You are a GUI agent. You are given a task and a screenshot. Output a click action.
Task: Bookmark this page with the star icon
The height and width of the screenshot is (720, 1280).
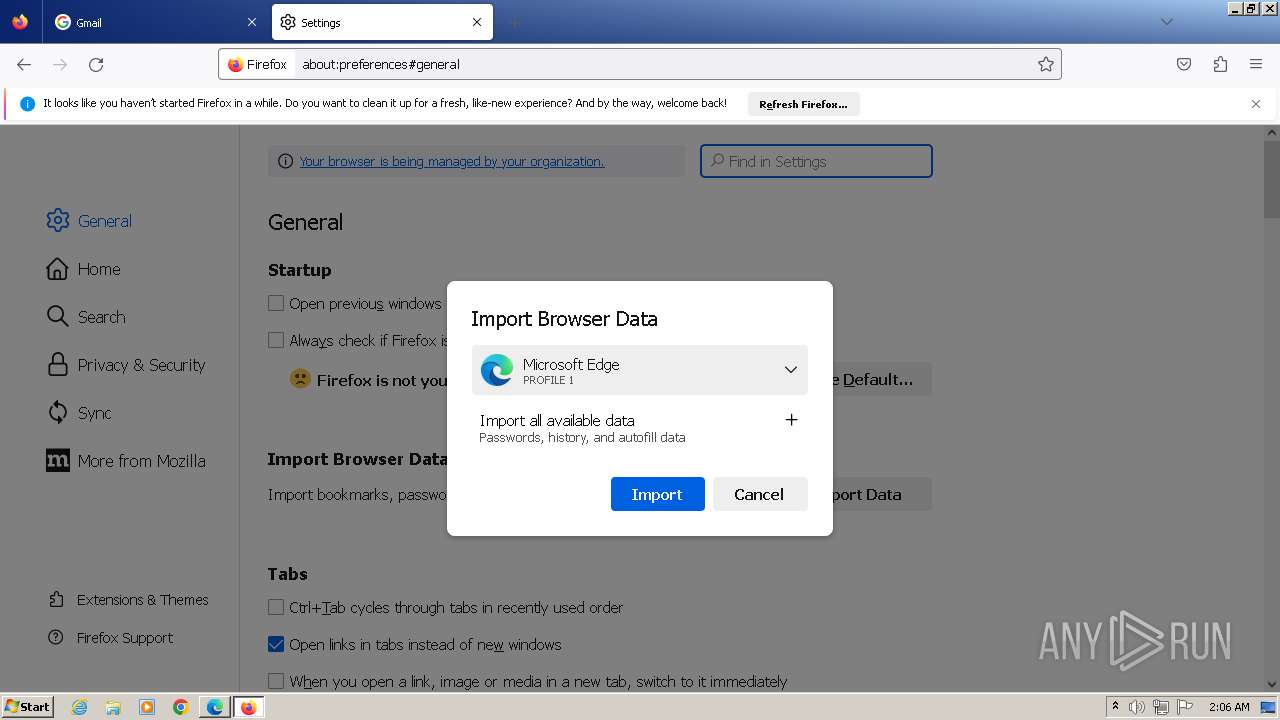1046,64
